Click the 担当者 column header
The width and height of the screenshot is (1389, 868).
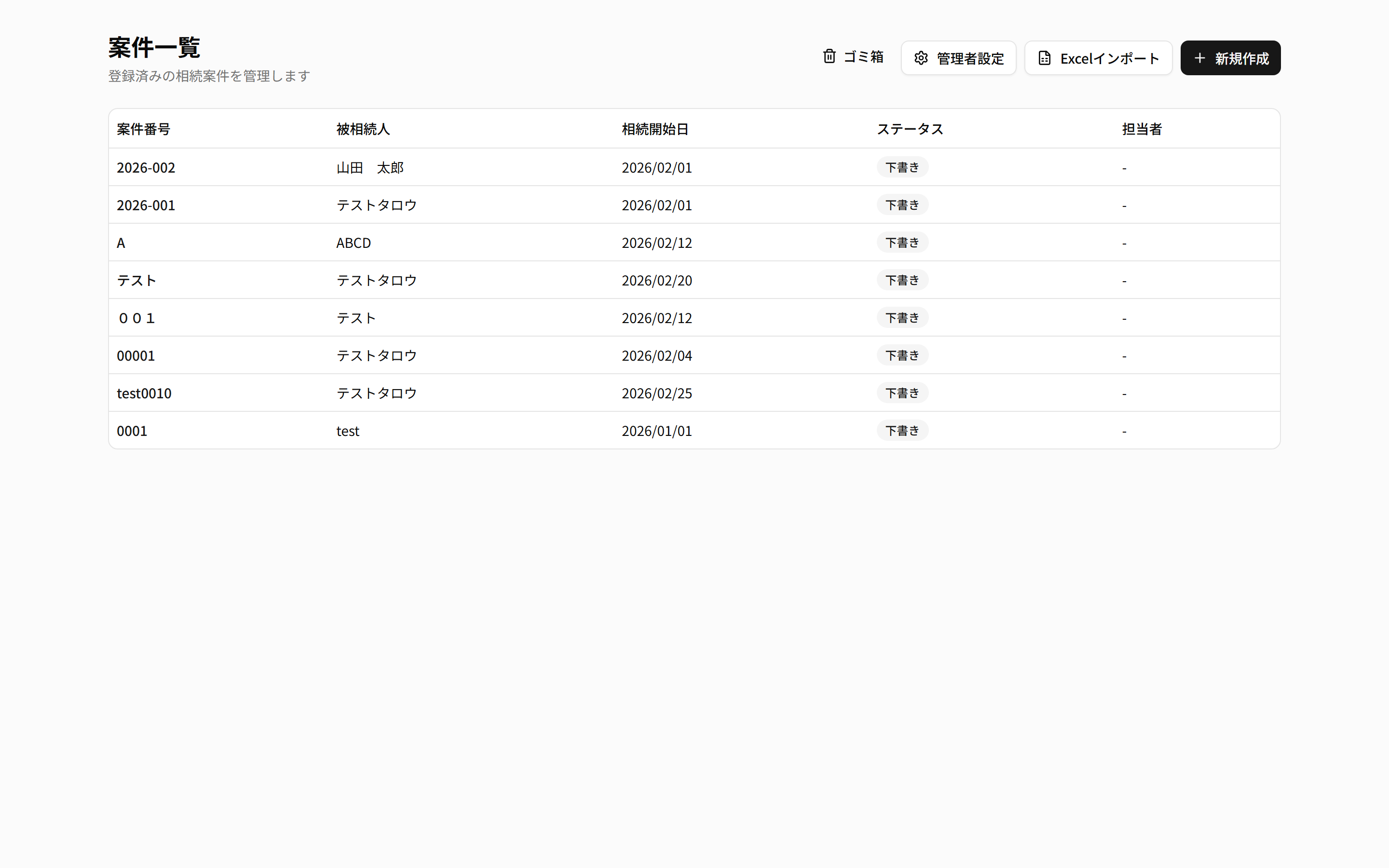click(1142, 129)
